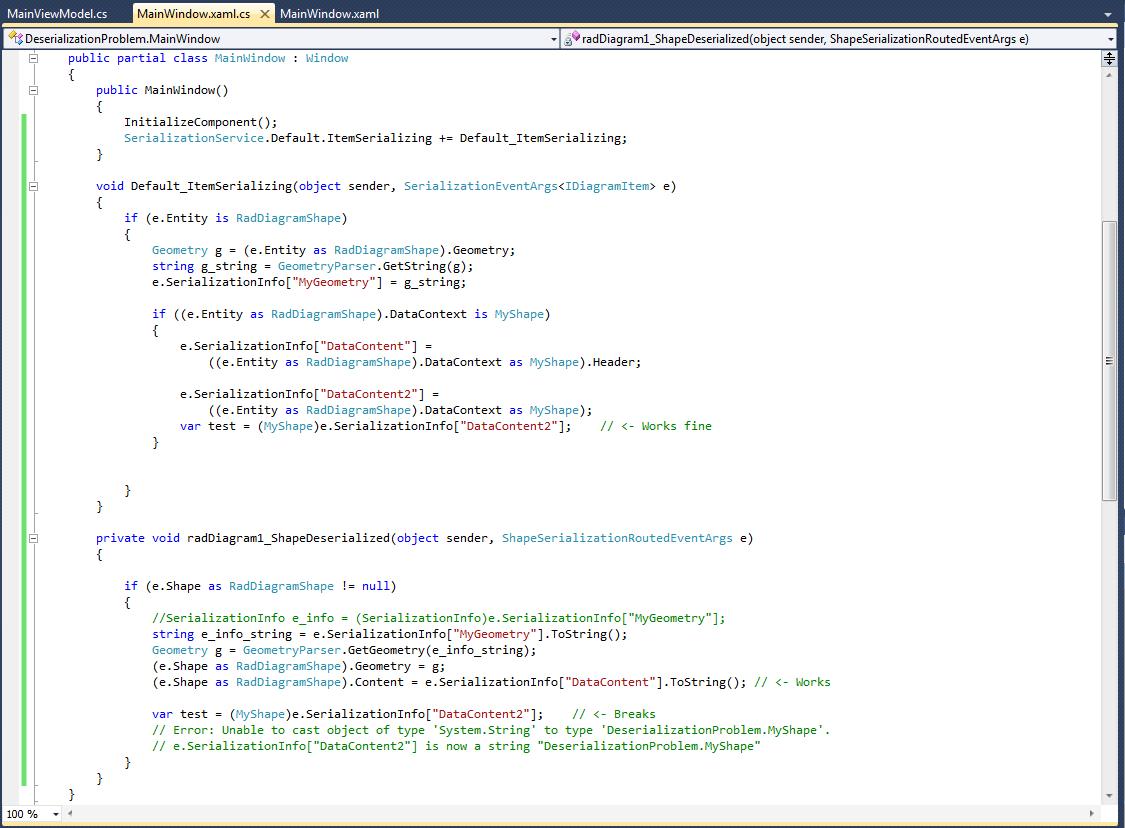1125x828 pixels.
Task: Select the MainWindow.xaml.cs tab
Action: 194,14
